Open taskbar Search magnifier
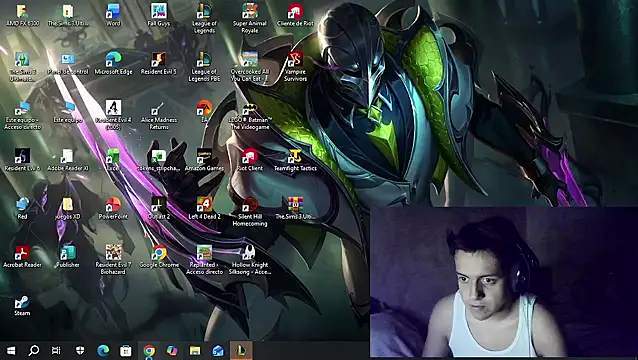 pos(34,350)
